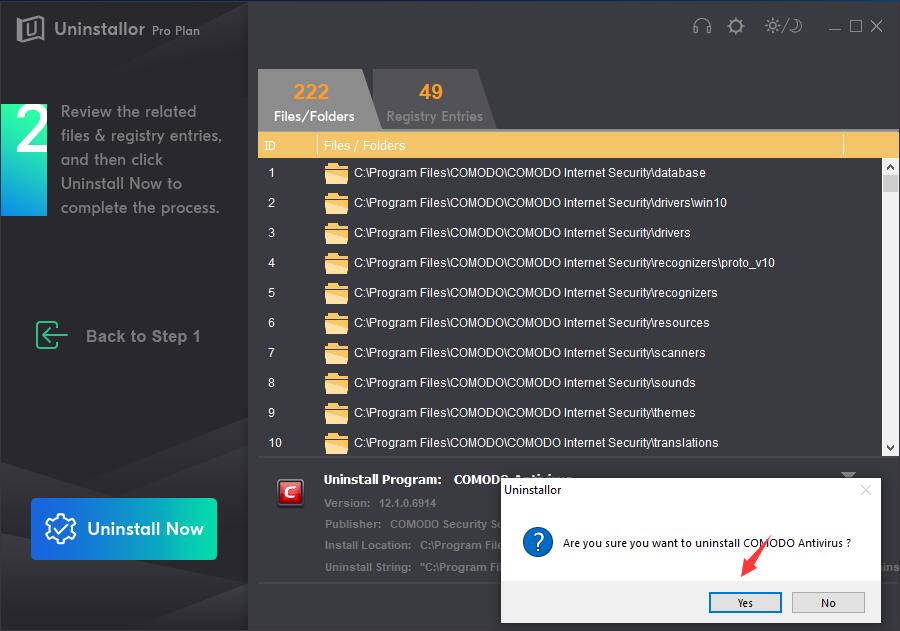Screen dimensions: 900x631
Task: Click the back arrow icon beside Step 1
Action: click(x=52, y=335)
